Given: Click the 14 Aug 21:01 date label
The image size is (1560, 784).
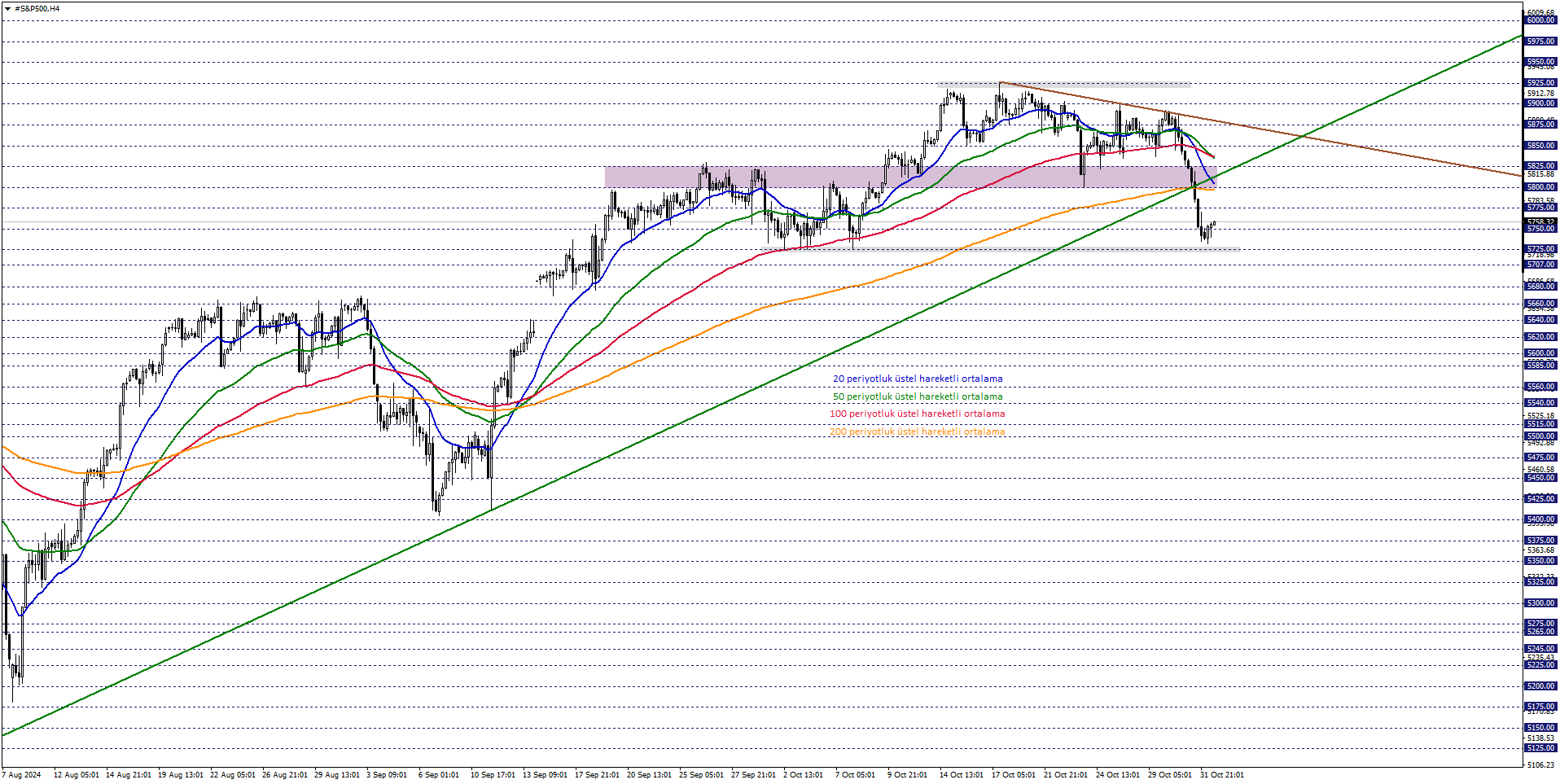Looking at the screenshot, I should pyautogui.click(x=129, y=775).
